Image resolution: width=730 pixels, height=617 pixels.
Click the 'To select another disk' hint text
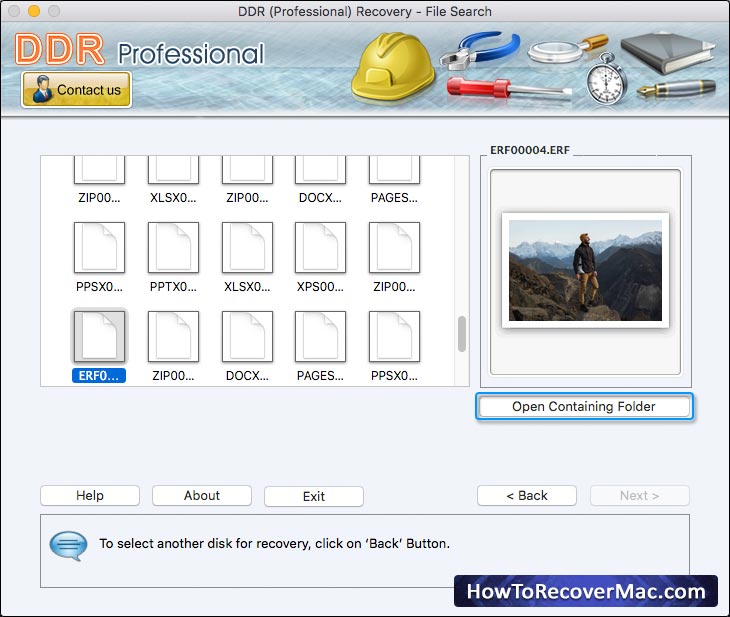275,543
